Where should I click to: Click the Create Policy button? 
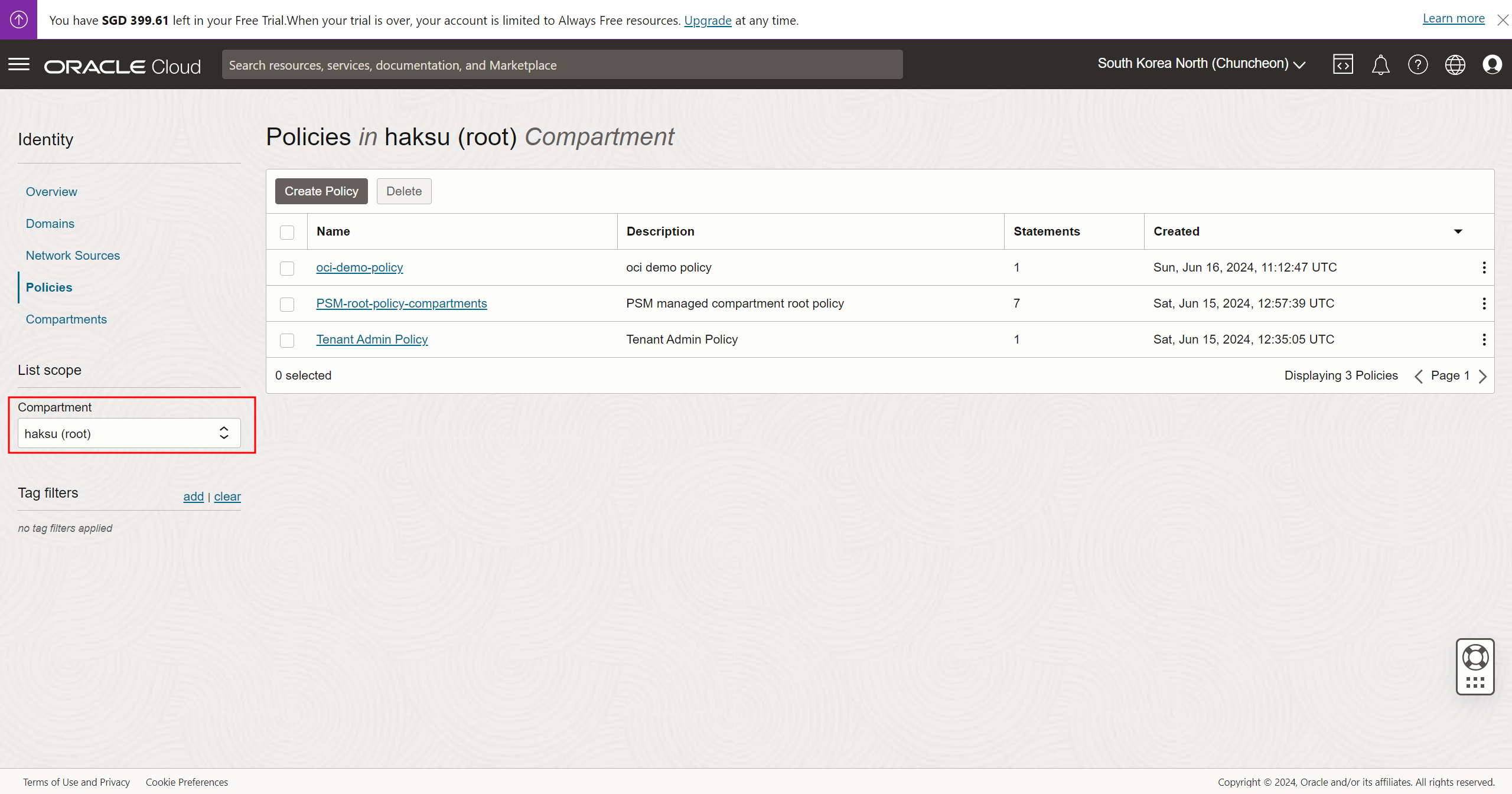(321, 191)
